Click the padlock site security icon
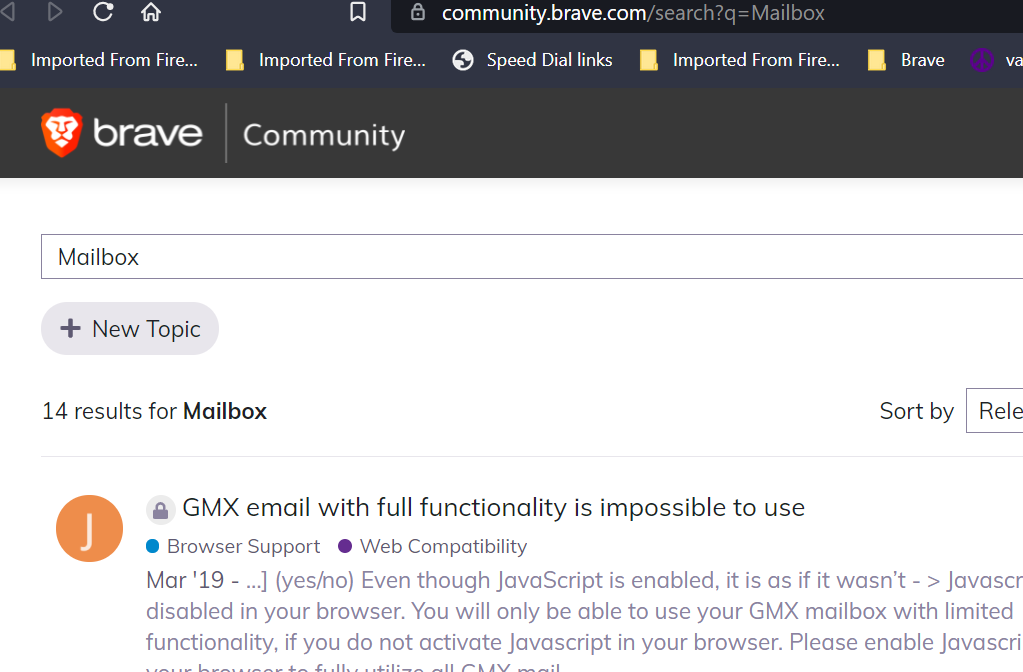This screenshot has width=1023, height=672. pos(418,13)
